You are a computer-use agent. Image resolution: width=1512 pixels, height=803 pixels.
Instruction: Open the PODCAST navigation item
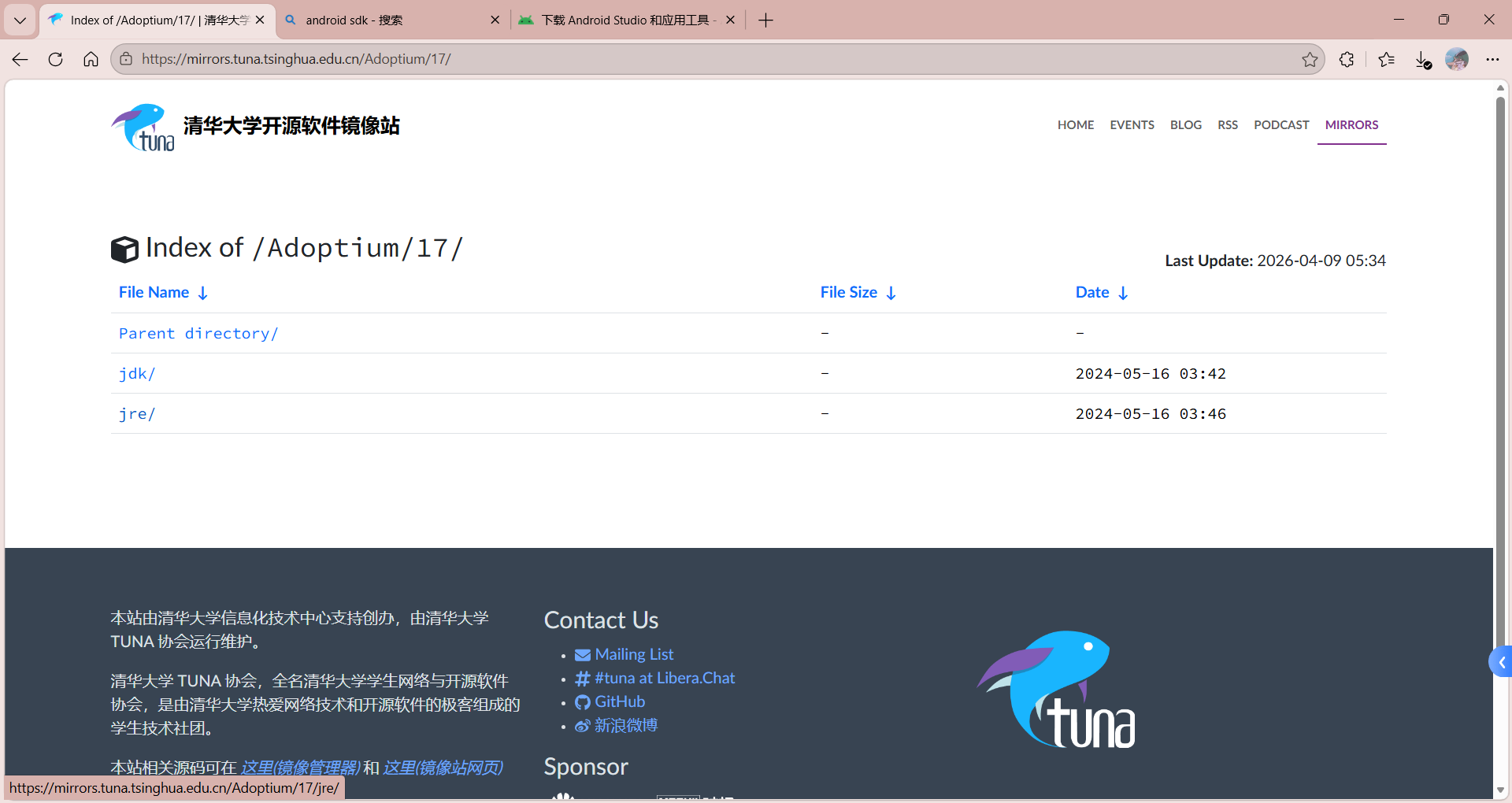click(1281, 124)
